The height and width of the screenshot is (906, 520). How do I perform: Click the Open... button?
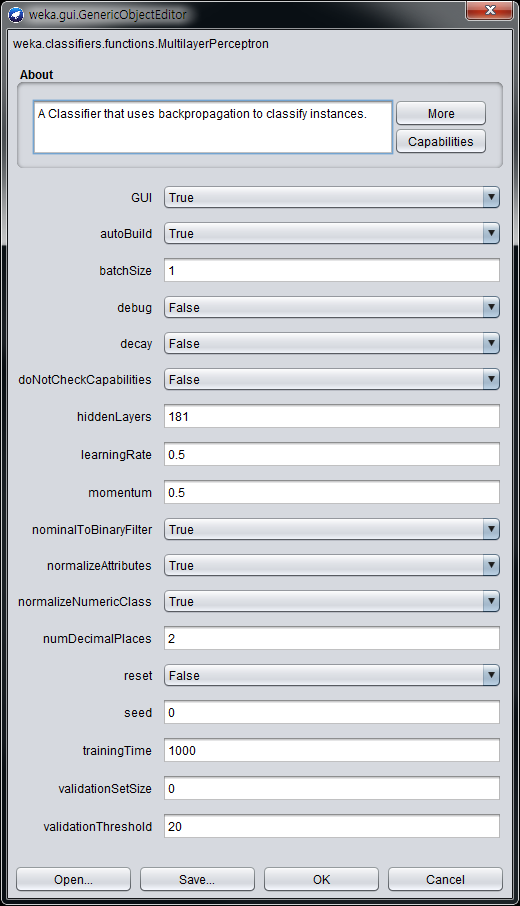pos(73,879)
